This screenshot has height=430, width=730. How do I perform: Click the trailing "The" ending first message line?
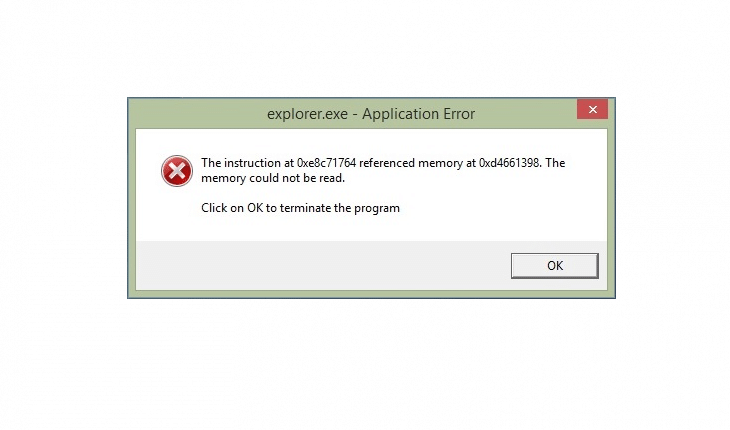555,163
